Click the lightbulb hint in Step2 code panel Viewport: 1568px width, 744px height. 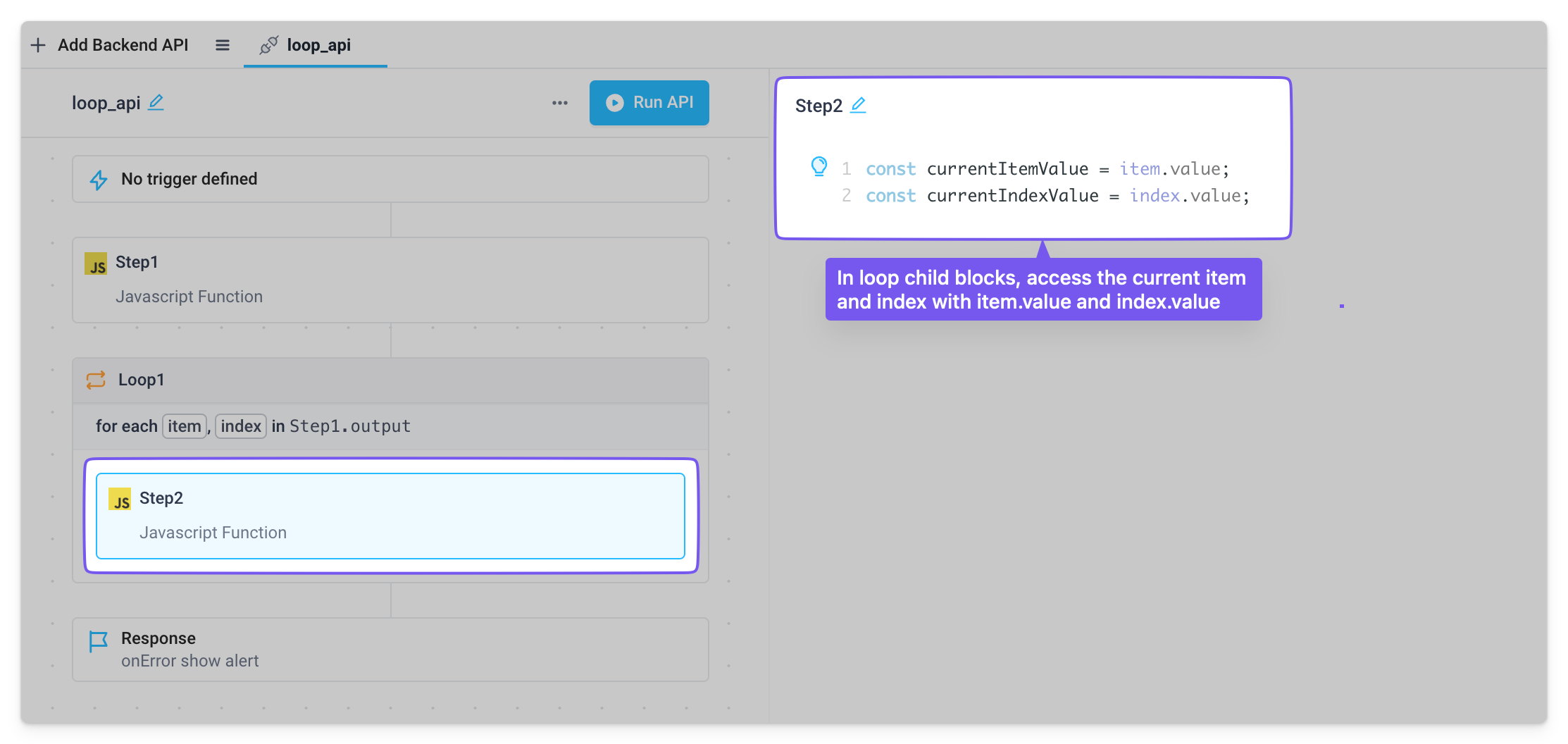coord(819,167)
